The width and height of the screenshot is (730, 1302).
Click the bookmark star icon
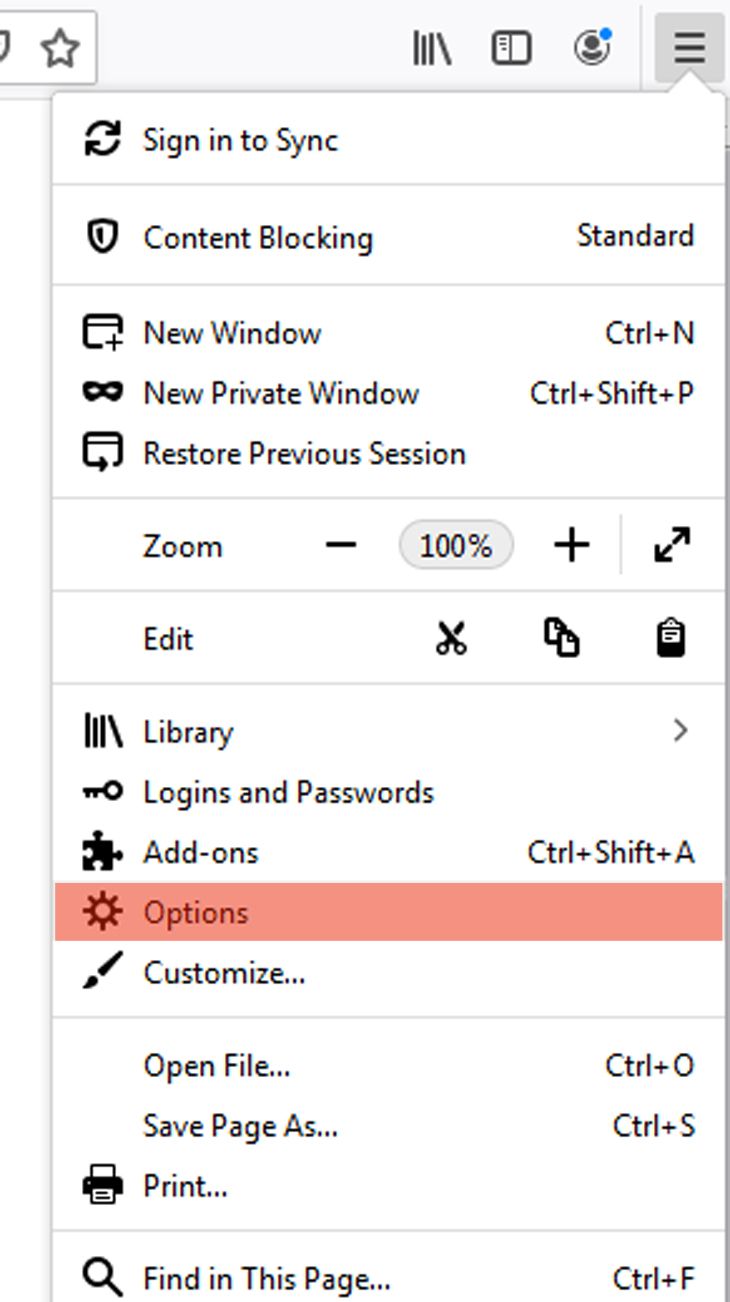[x=61, y=48]
